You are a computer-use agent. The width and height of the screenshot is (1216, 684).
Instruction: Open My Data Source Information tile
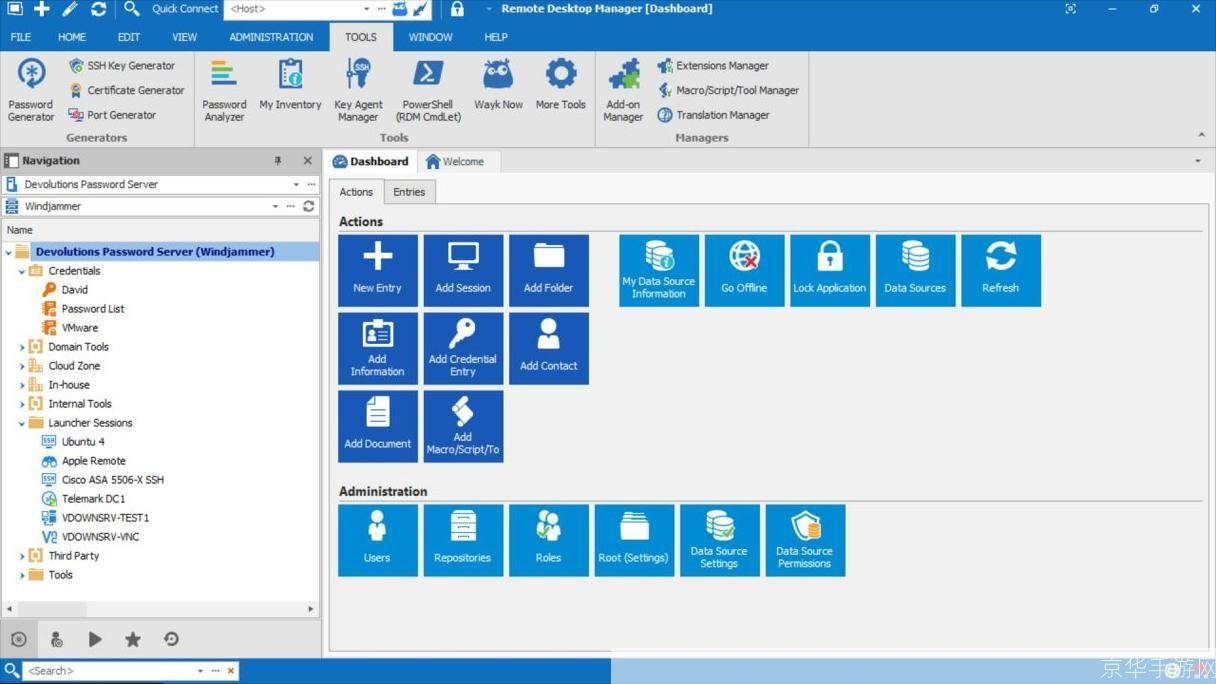click(x=659, y=270)
